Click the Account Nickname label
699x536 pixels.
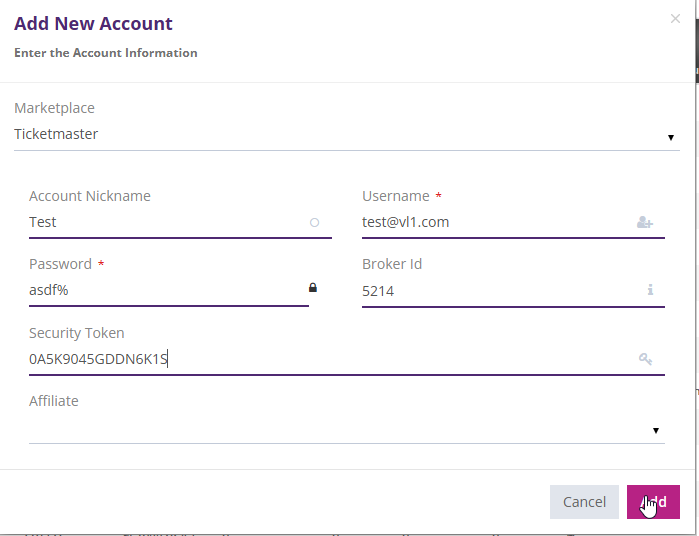[x=90, y=196]
